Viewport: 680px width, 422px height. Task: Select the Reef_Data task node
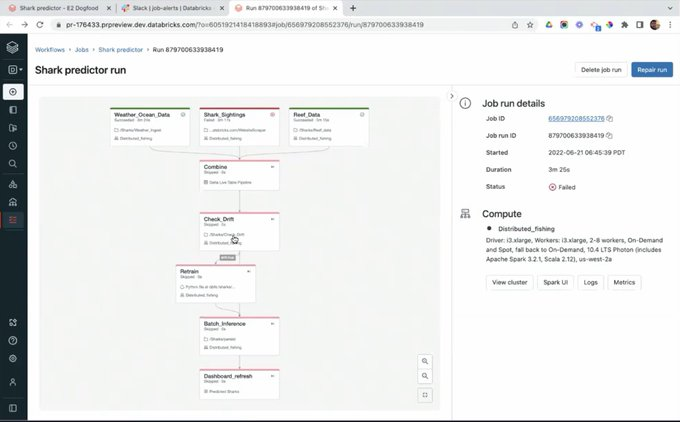(x=329, y=127)
